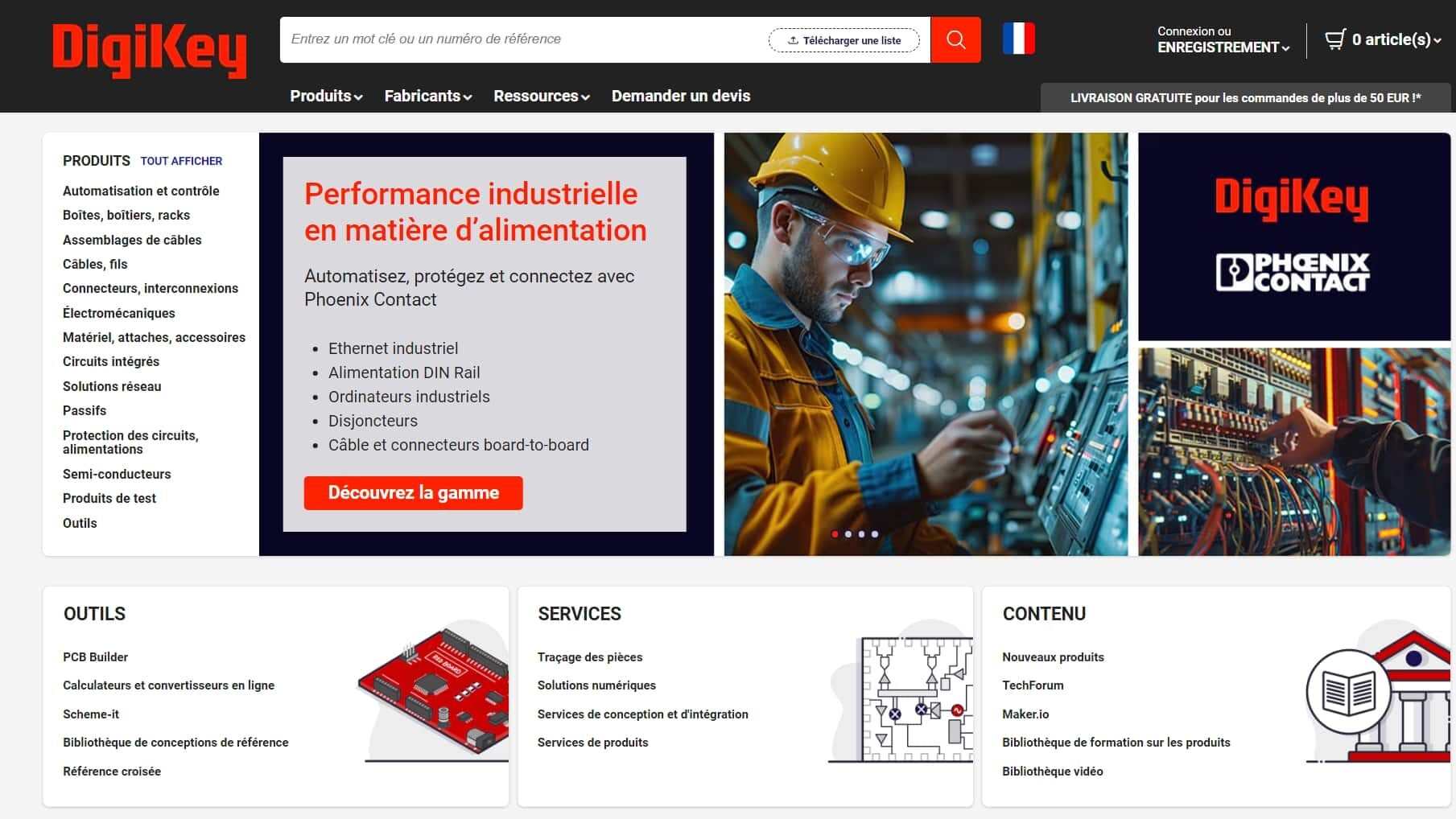Open Boîtes, boîtiers, racks category
The image size is (1456, 819).
point(126,215)
